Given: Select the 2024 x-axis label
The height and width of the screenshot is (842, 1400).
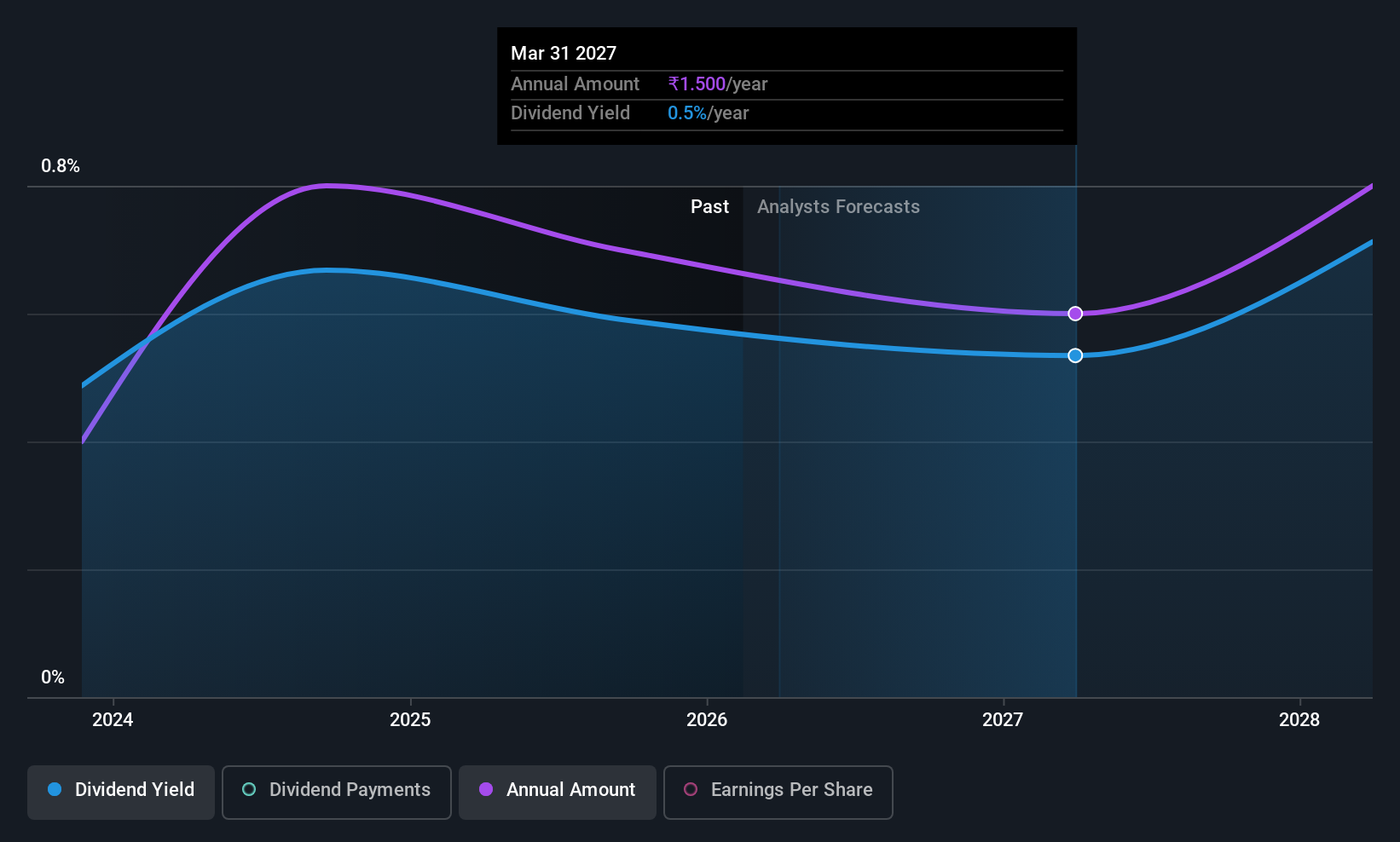Looking at the screenshot, I should coord(113,719).
